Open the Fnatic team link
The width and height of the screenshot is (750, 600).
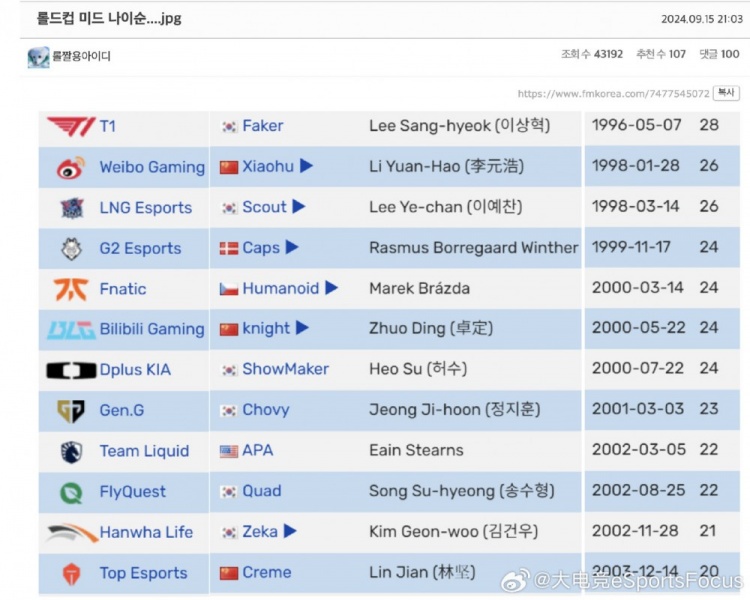[123, 289]
